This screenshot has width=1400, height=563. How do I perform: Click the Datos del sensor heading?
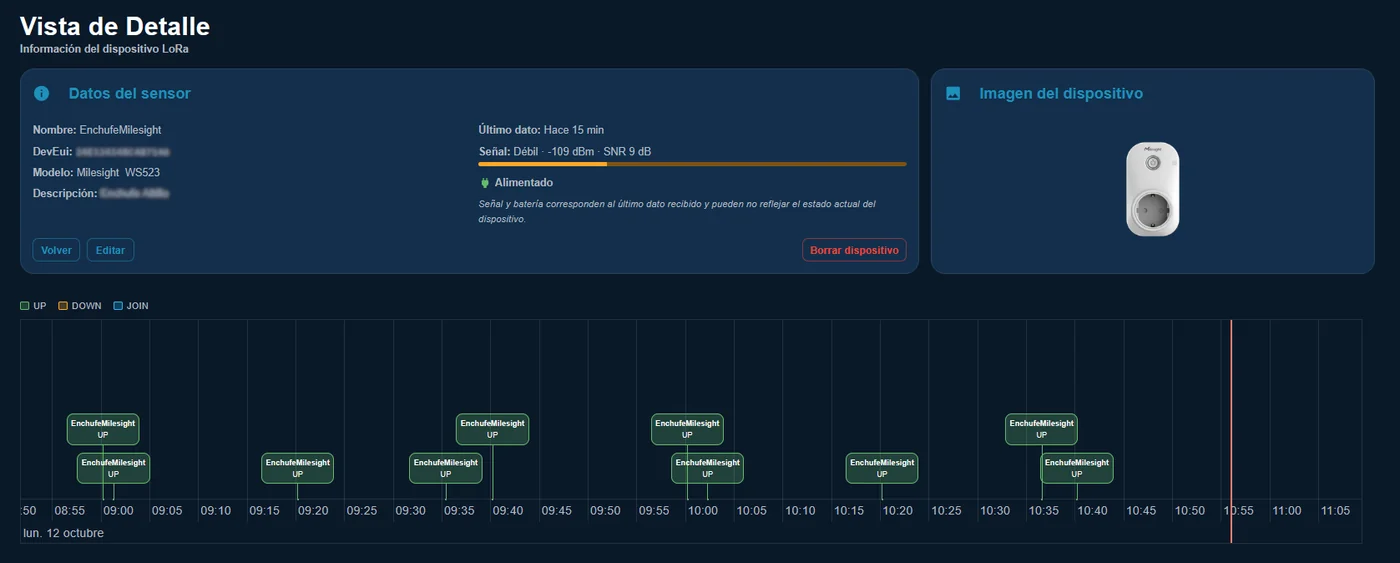(x=129, y=93)
